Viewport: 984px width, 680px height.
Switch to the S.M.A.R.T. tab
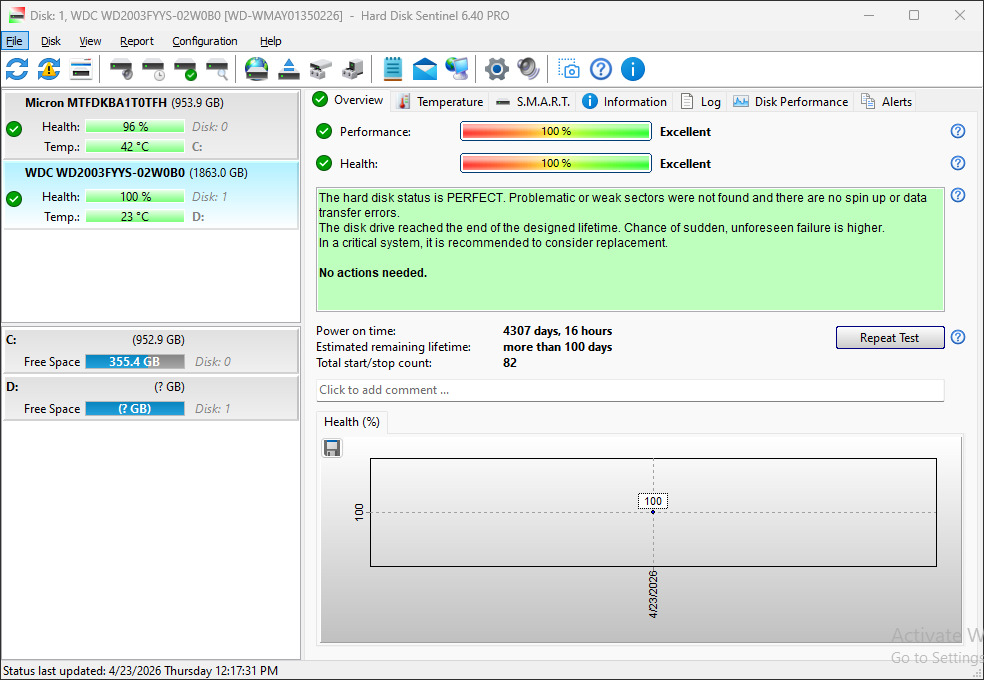532,102
